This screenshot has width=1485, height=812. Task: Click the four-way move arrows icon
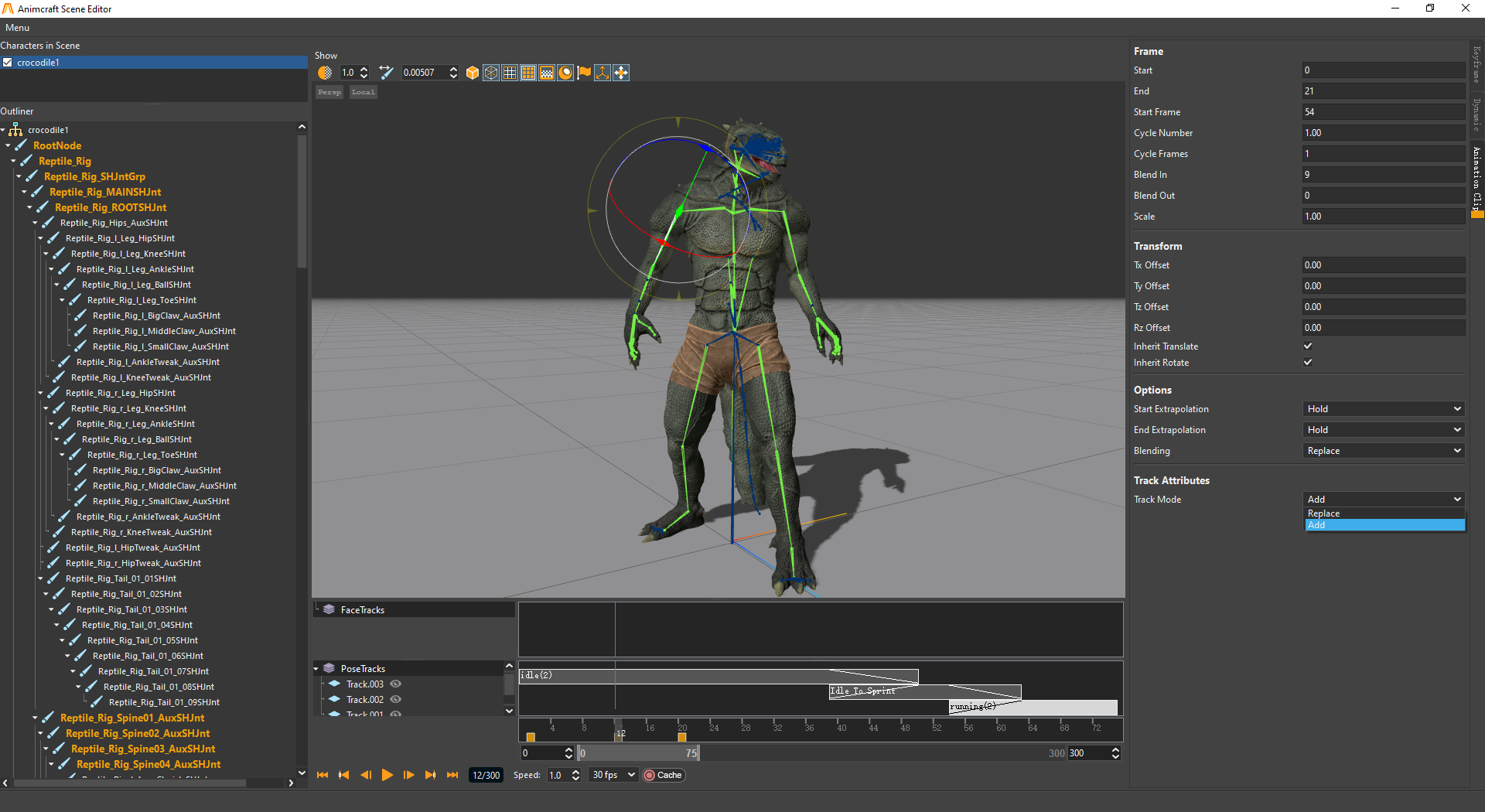tap(621, 73)
